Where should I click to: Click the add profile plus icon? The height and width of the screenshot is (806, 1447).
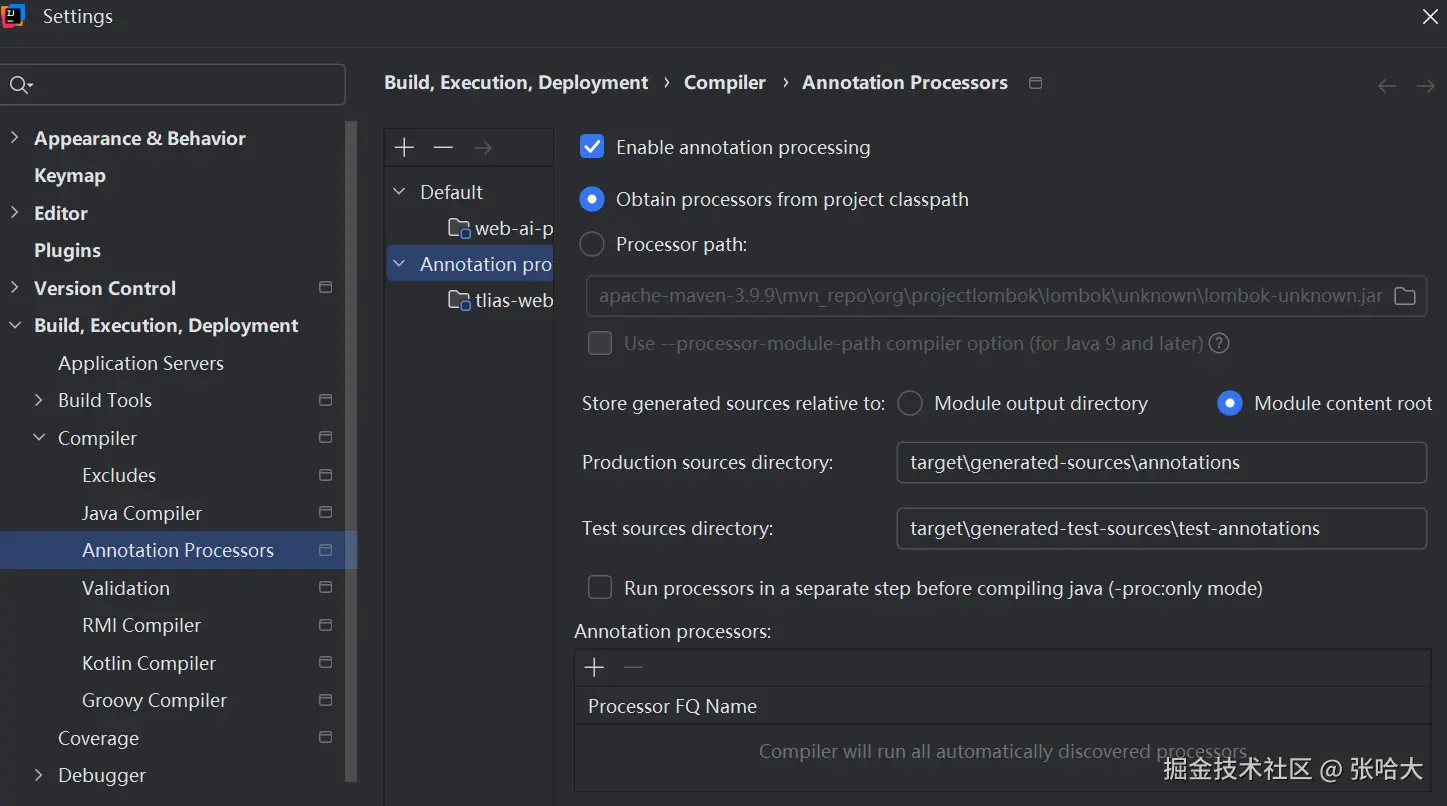click(404, 148)
